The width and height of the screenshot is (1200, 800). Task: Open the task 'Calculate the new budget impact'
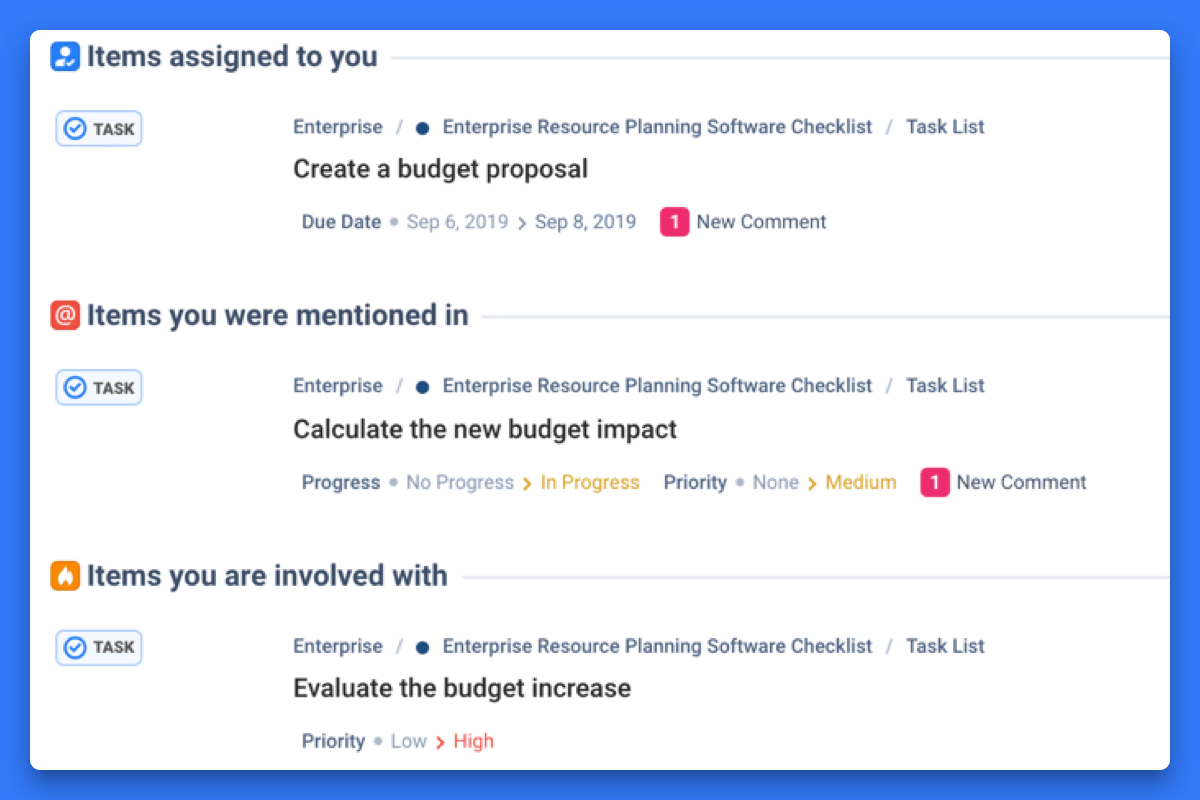484,428
